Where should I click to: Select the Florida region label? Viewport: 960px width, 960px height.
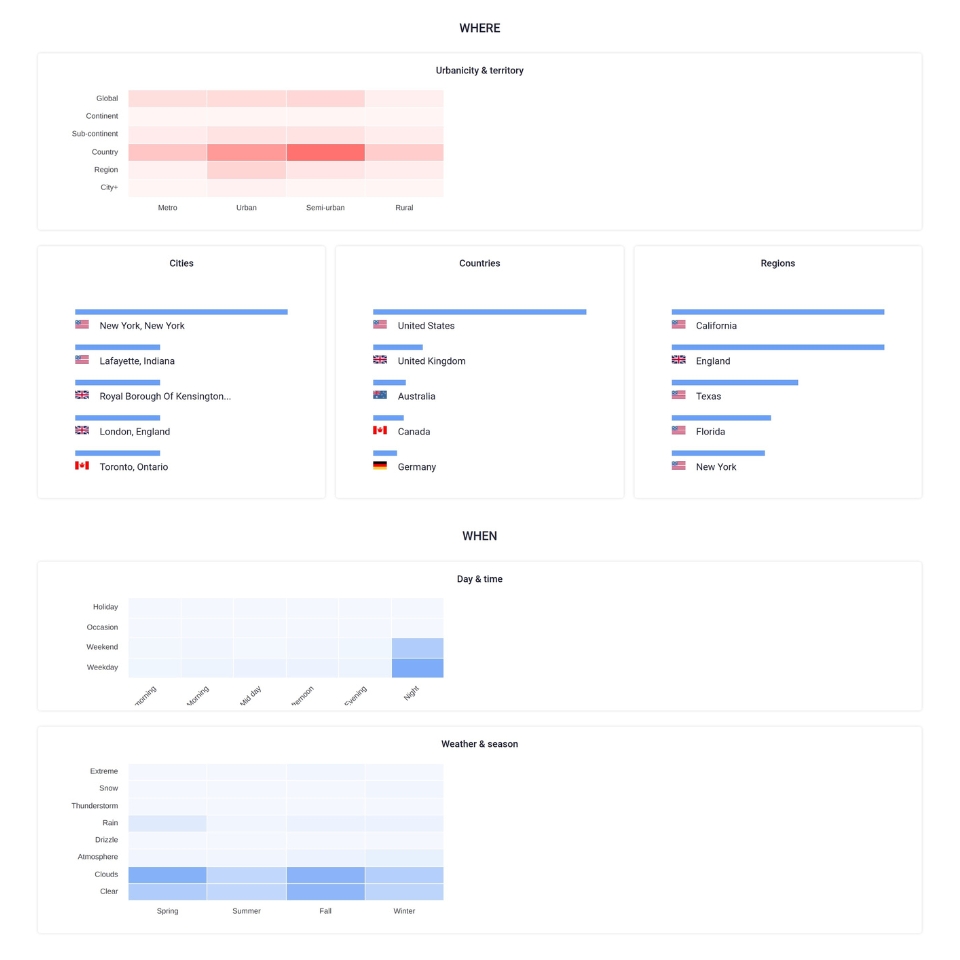point(710,432)
